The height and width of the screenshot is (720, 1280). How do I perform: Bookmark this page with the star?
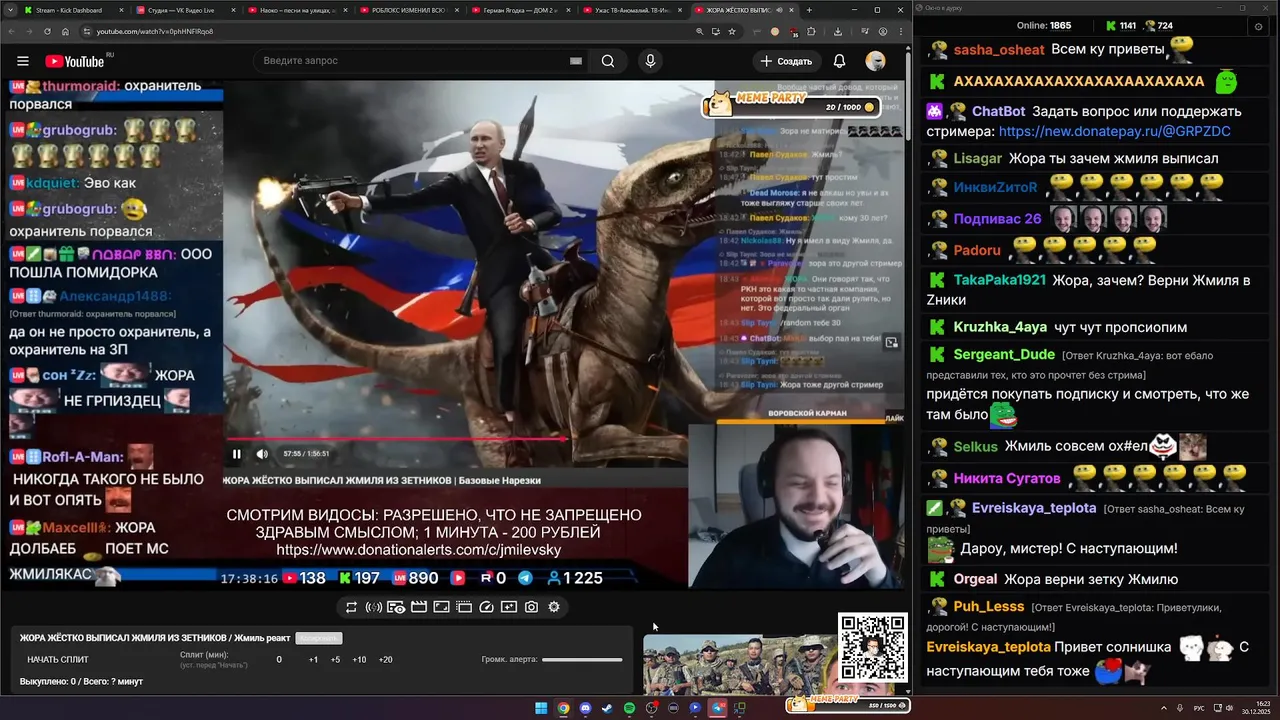point(732,31)
